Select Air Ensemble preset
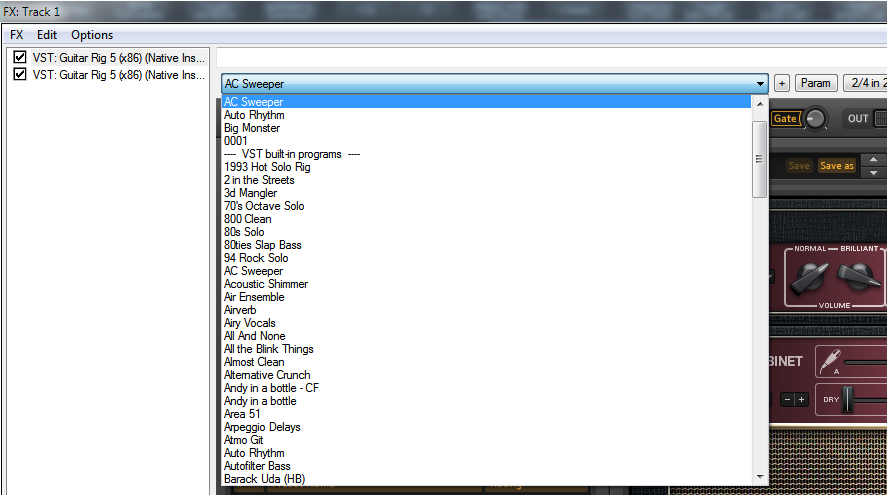The width and height of the screenshot is (887, 495). click(486, 297)
